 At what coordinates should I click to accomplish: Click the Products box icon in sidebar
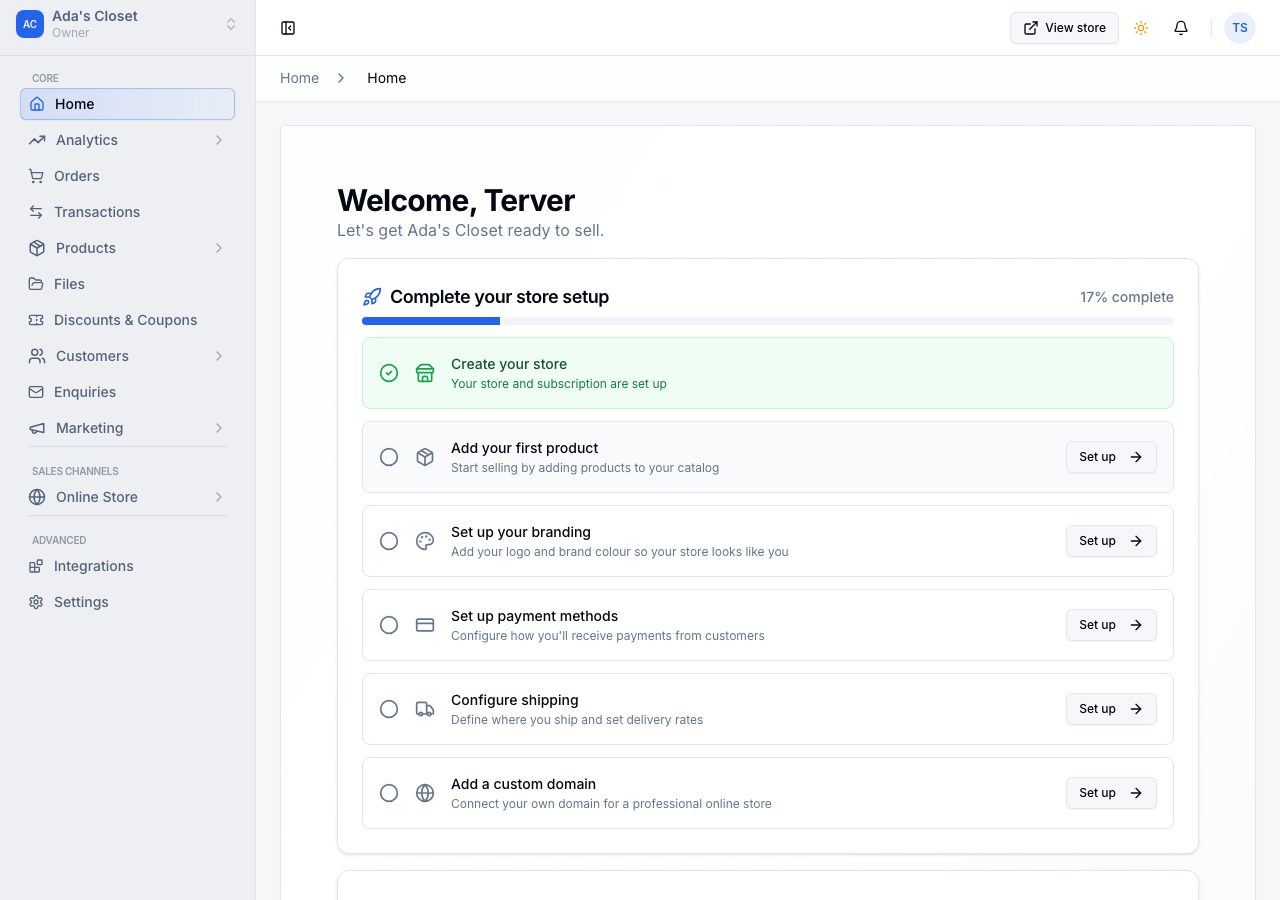(x=37, y=248)
